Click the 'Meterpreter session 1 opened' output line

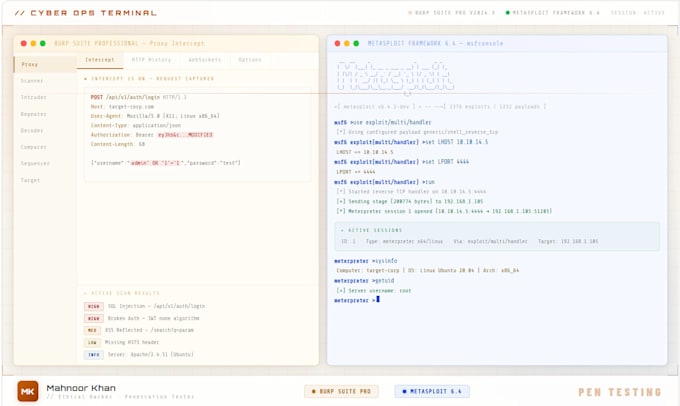[444, 211]
